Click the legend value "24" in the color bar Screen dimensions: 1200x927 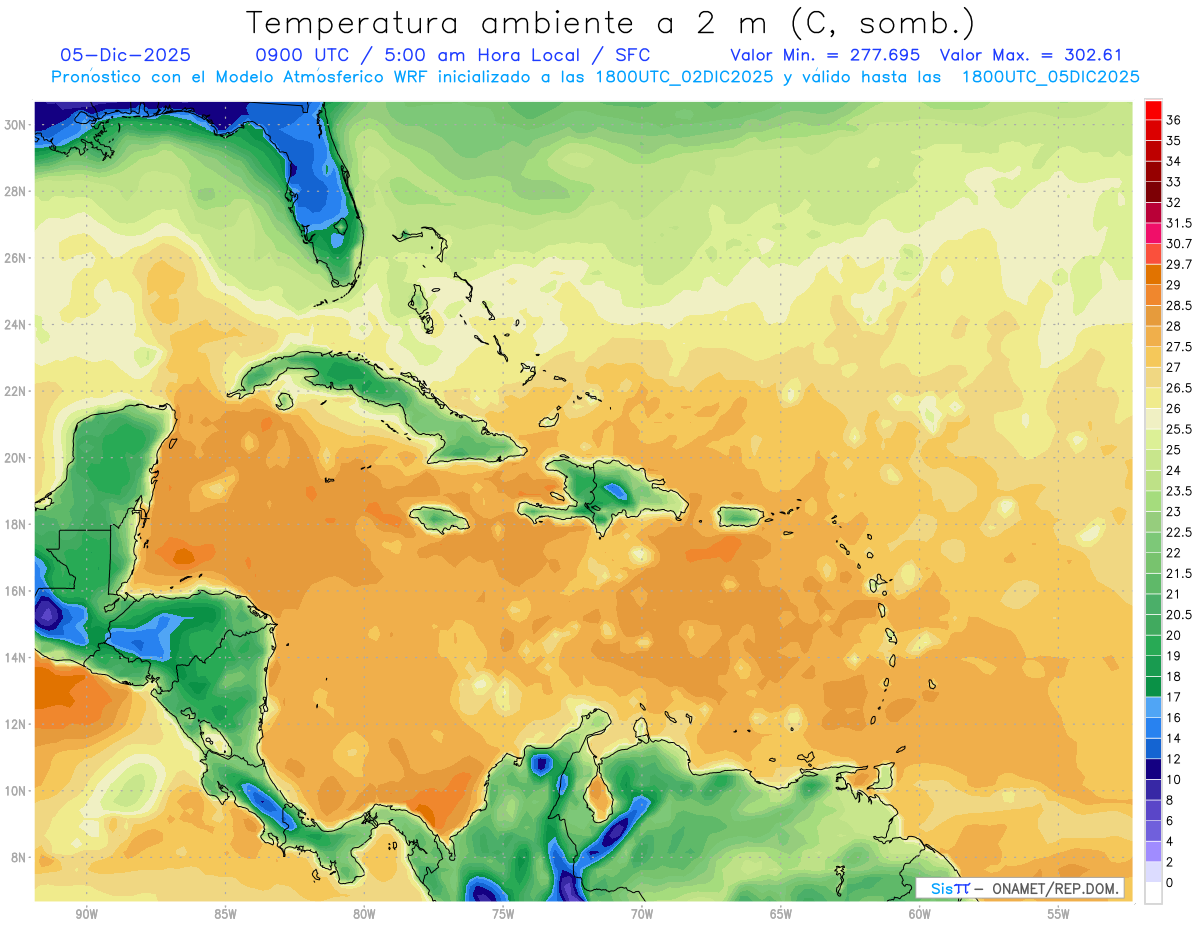[1174, 471]
